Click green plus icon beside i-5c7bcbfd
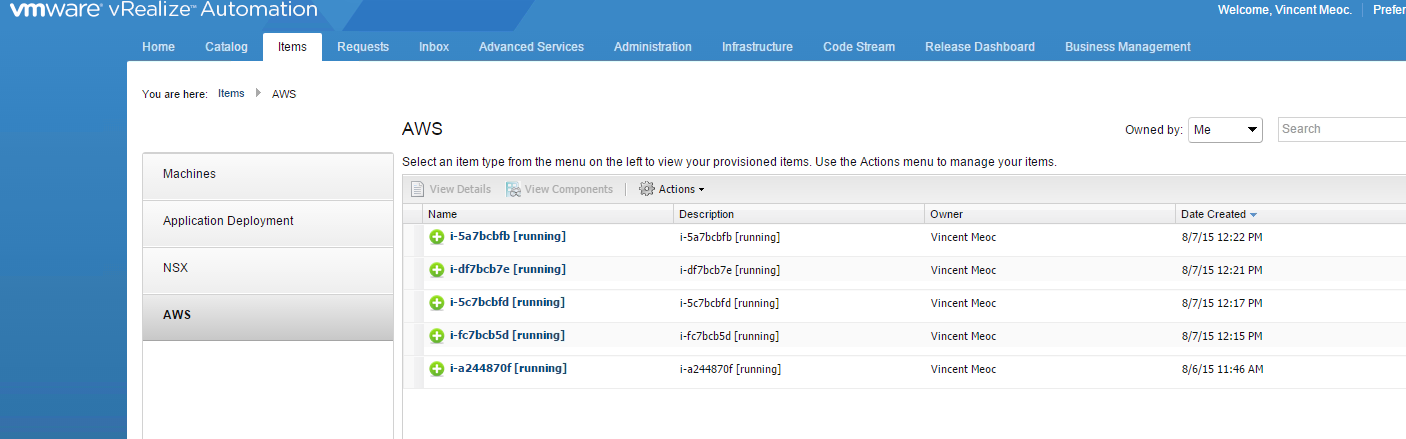The width and height of the screenshot is (1406, 439). [x=437, y=303]
